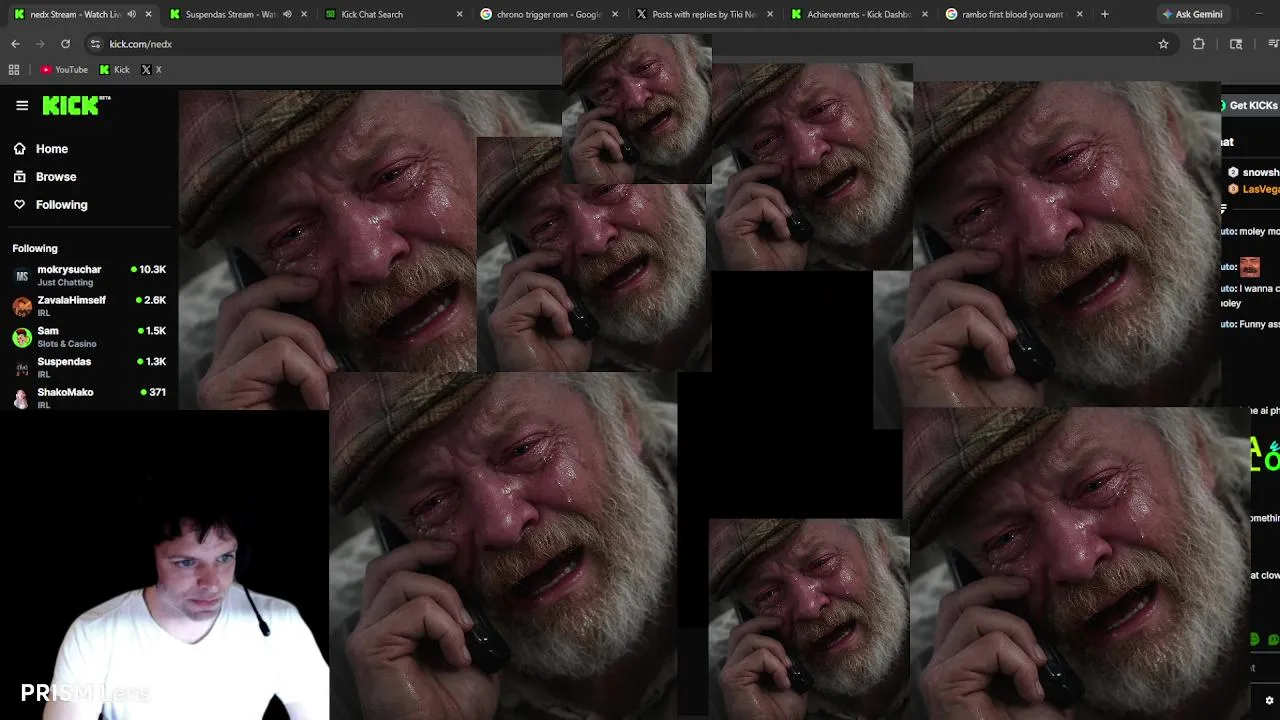Close the Achievements Kick Dashboard tab

pyautogui.click(x=925, y=14)
